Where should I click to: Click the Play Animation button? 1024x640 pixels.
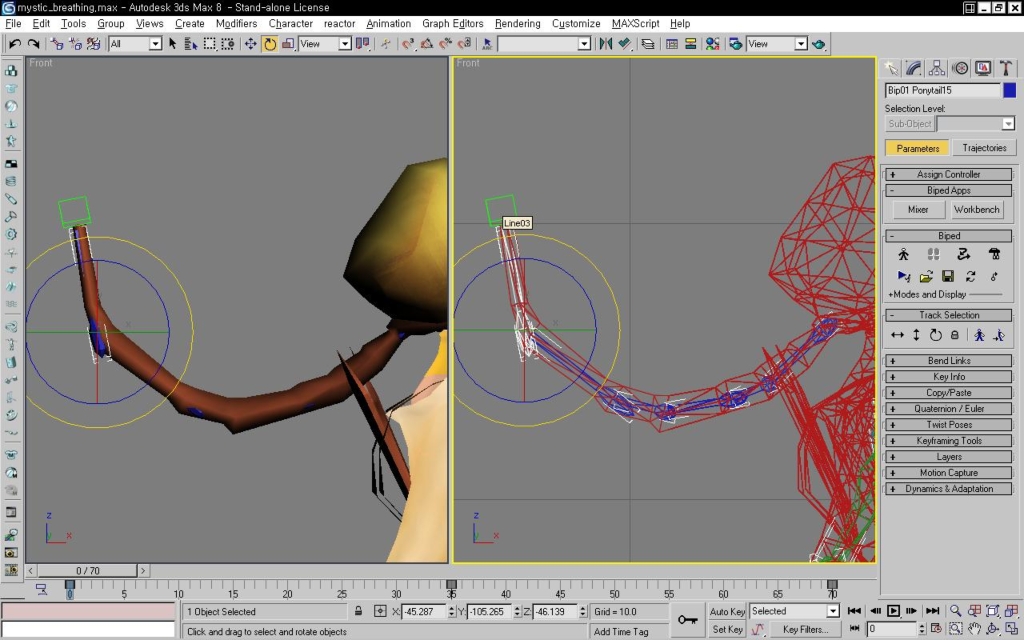893,611
